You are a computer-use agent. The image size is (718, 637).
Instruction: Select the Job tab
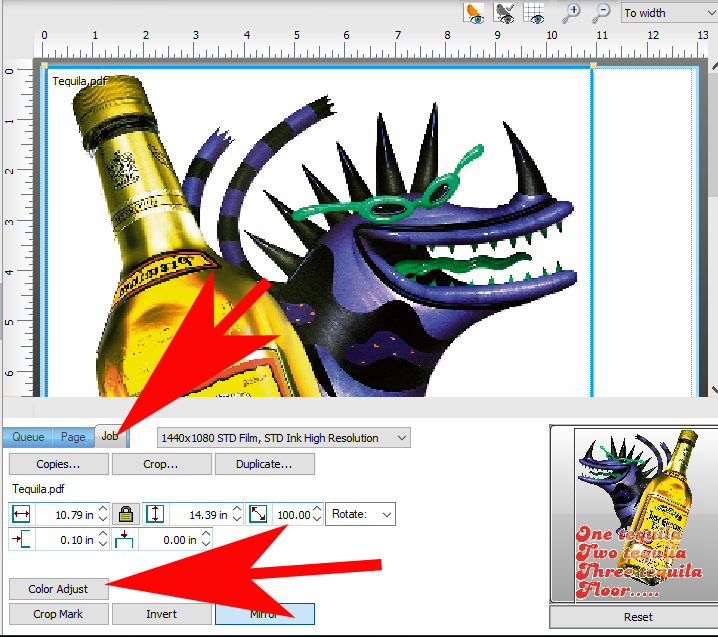tap(110, 436)
